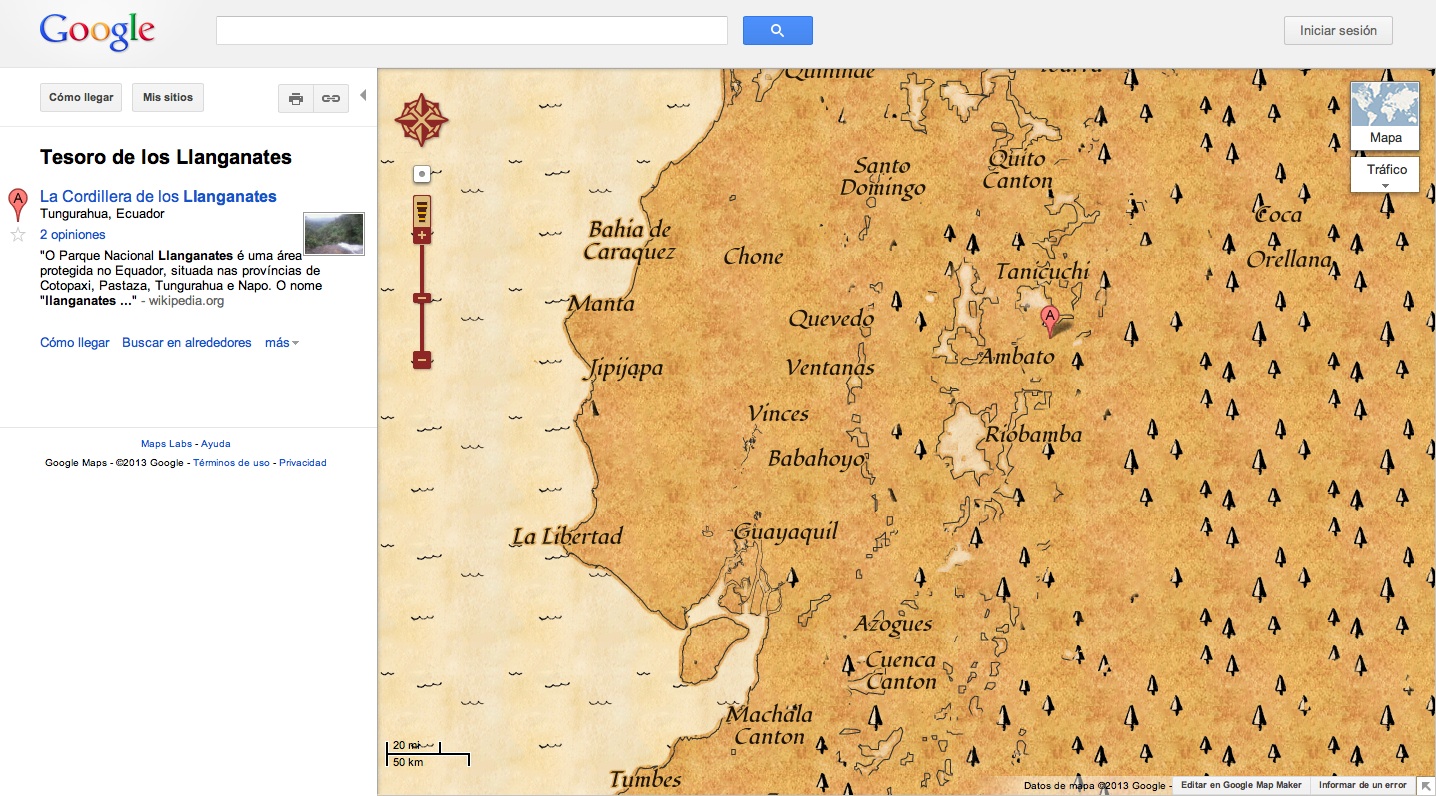This screenshot has height=796, width=1436.
Task: Click the Vinces map label
Action: (x=778, y=413)
